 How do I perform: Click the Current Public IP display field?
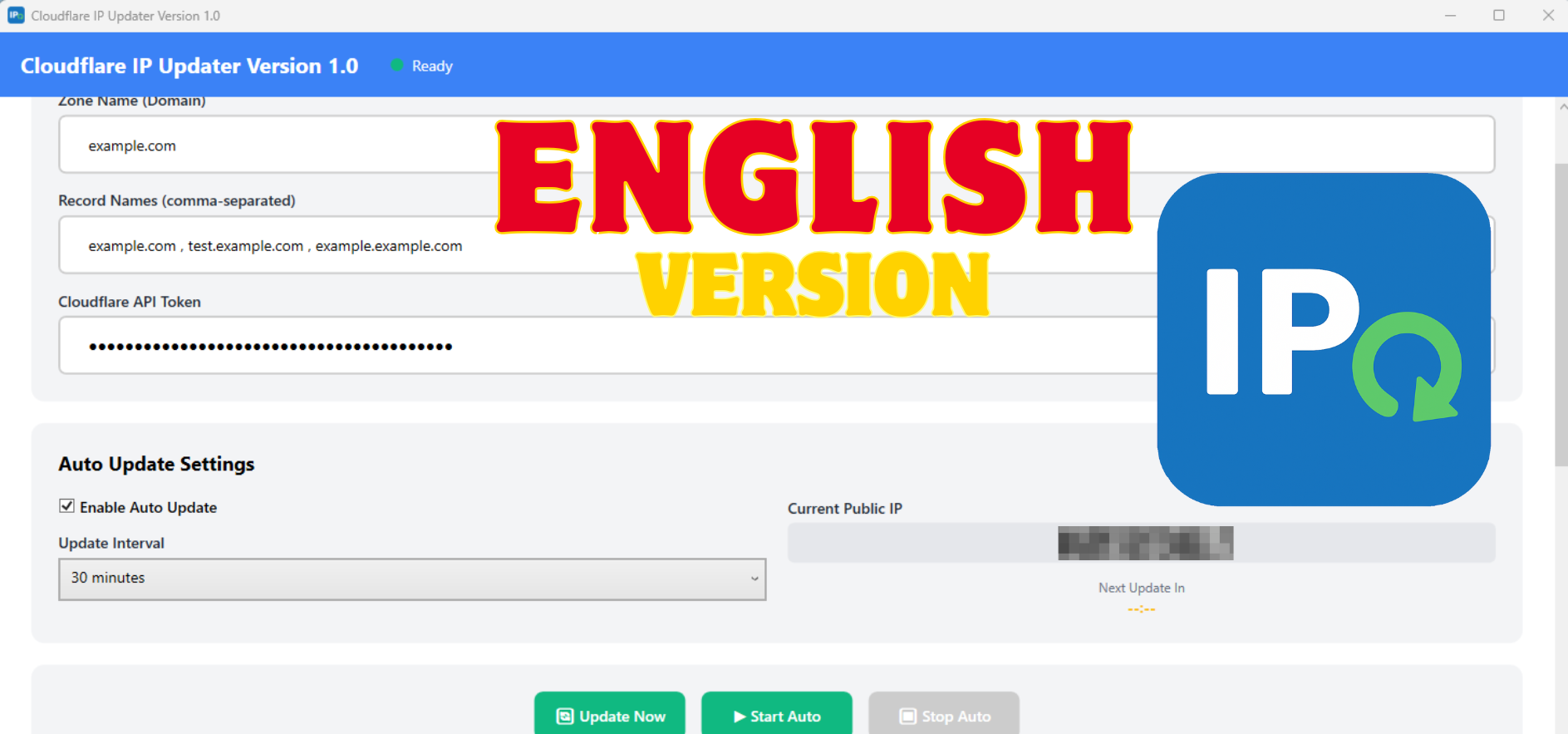tap(1142, 543)
